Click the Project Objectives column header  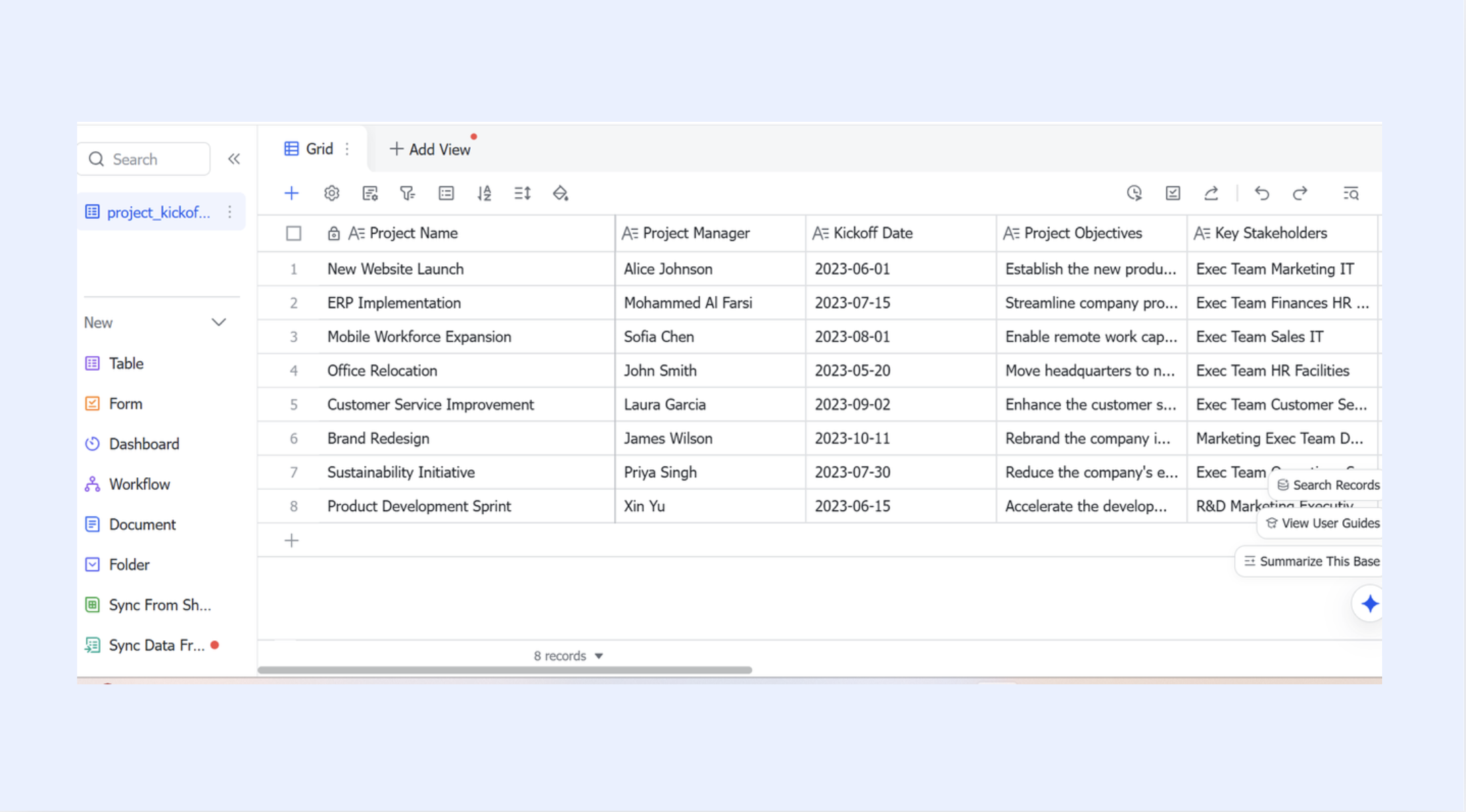[x=1092, y=233]
